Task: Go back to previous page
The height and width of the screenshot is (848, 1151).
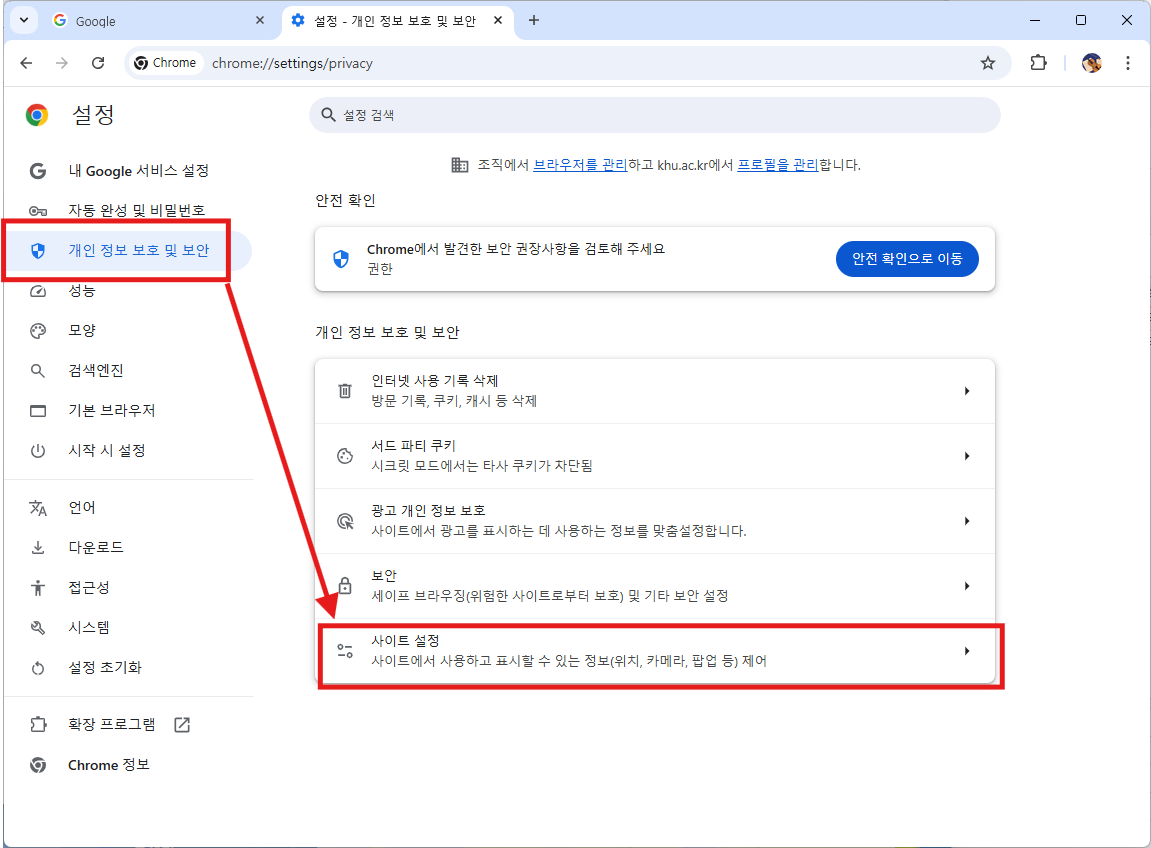Action: coord(27,63)
